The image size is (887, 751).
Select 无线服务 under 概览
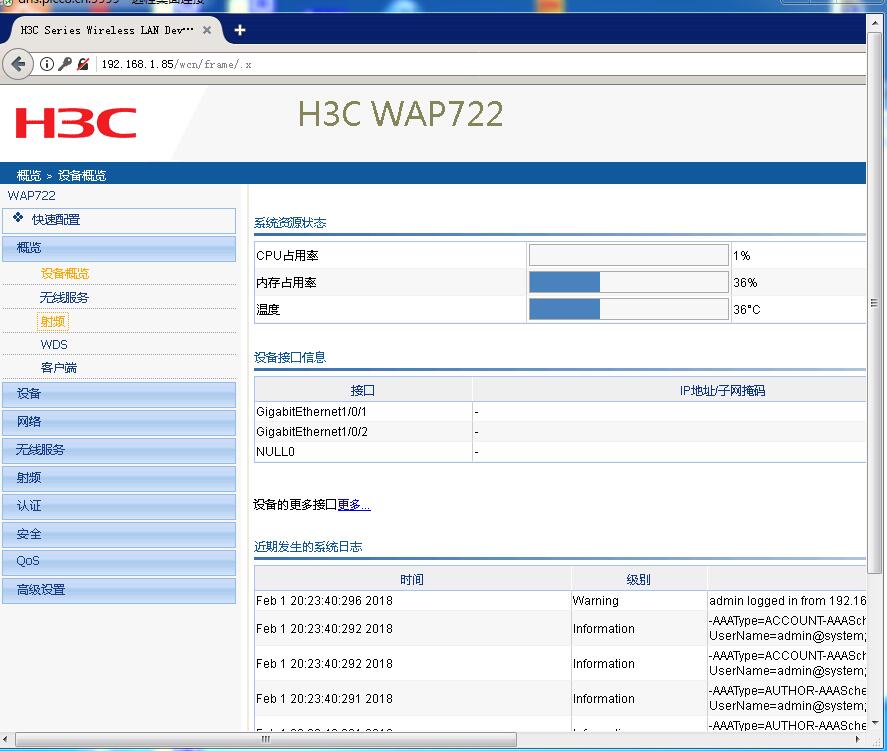pyautogui.click(x=64, y=297)
